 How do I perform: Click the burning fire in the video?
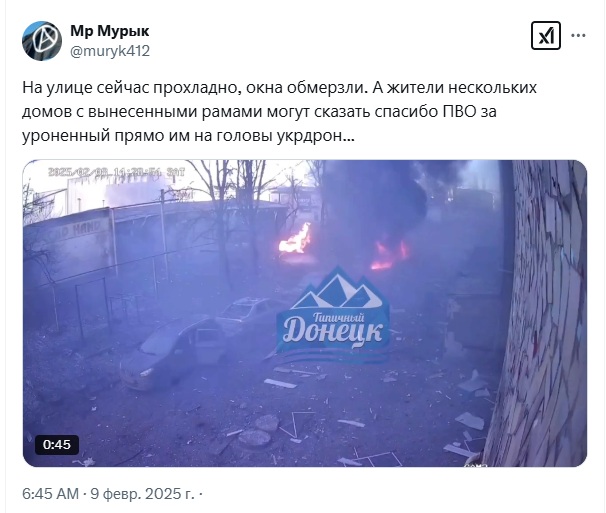295,240
